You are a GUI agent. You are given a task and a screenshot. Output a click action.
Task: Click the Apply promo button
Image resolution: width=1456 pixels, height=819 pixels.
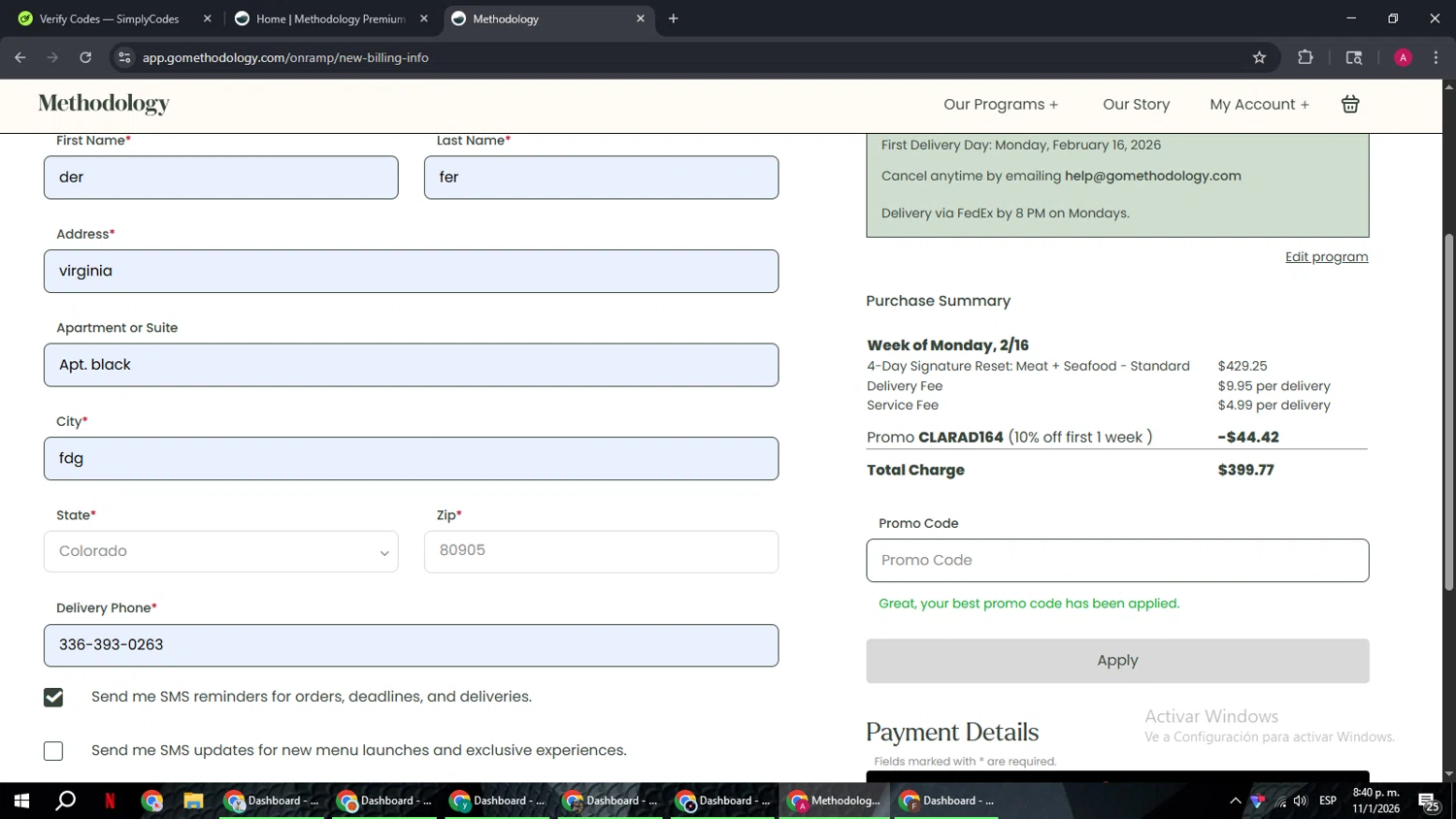1117,661
